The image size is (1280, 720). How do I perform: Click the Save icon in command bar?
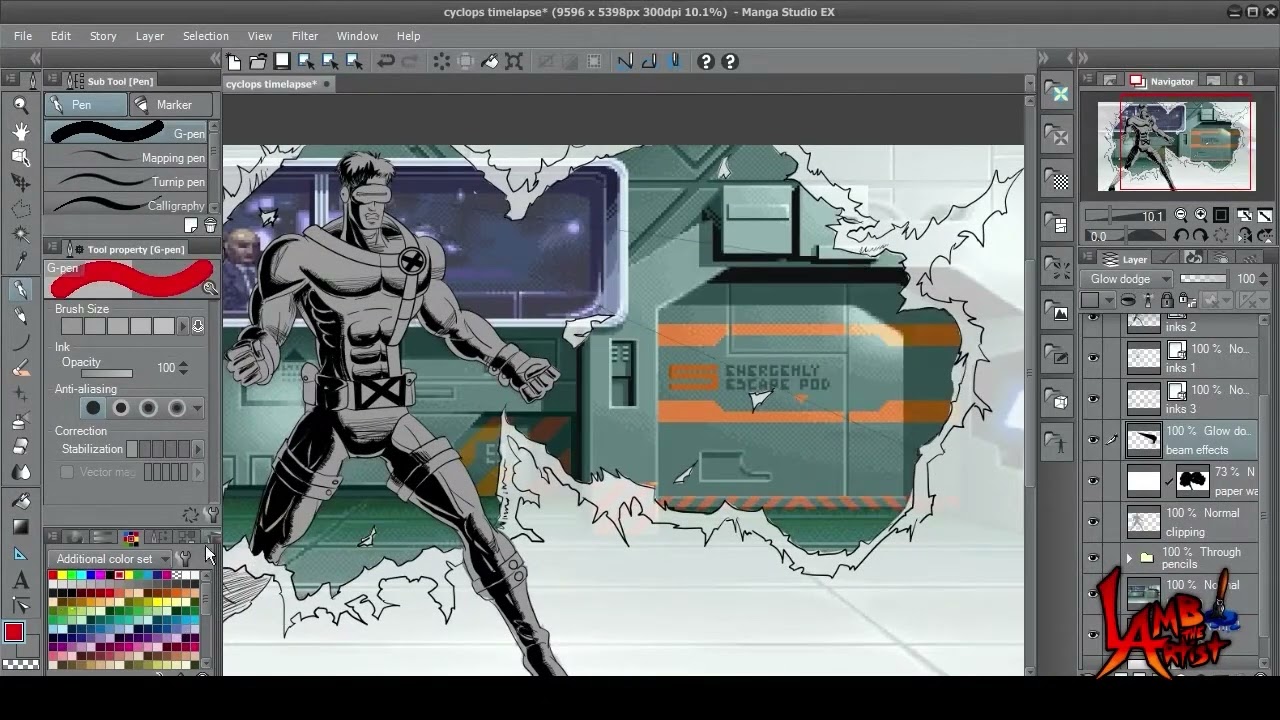[282, 62]
